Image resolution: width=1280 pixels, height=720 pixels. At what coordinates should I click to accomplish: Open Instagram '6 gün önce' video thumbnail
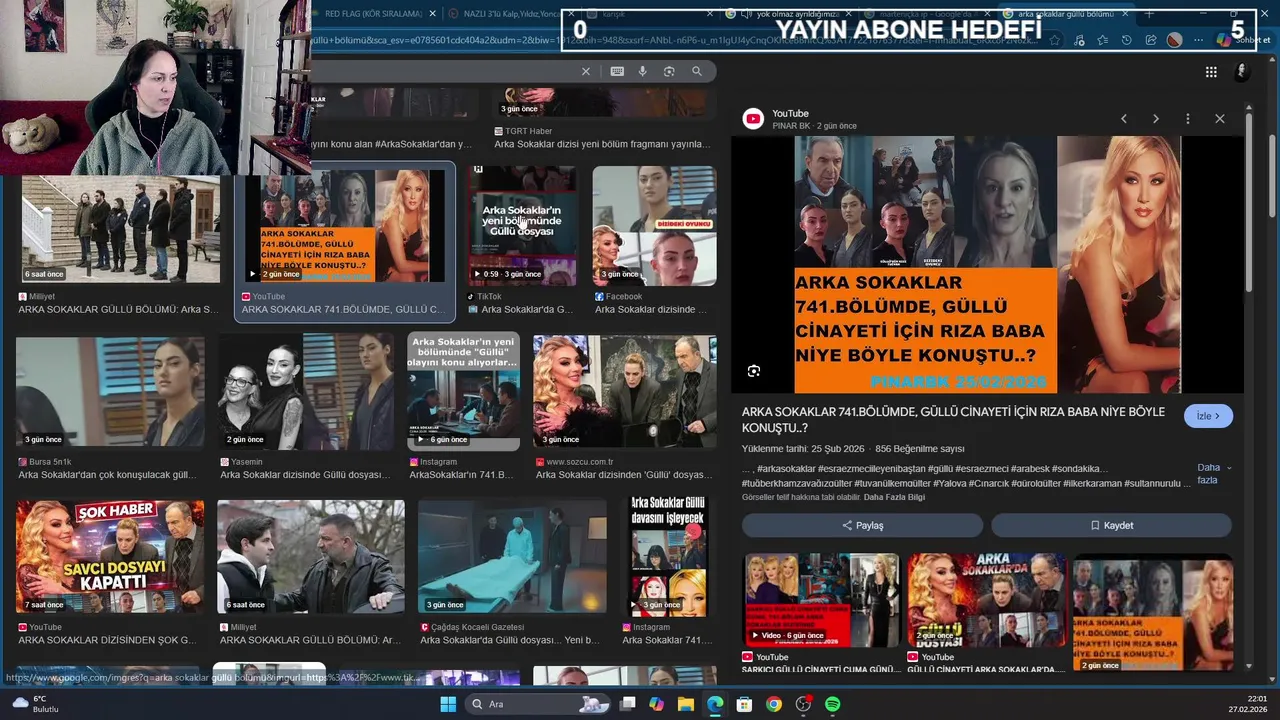click(x=463, y=390)
